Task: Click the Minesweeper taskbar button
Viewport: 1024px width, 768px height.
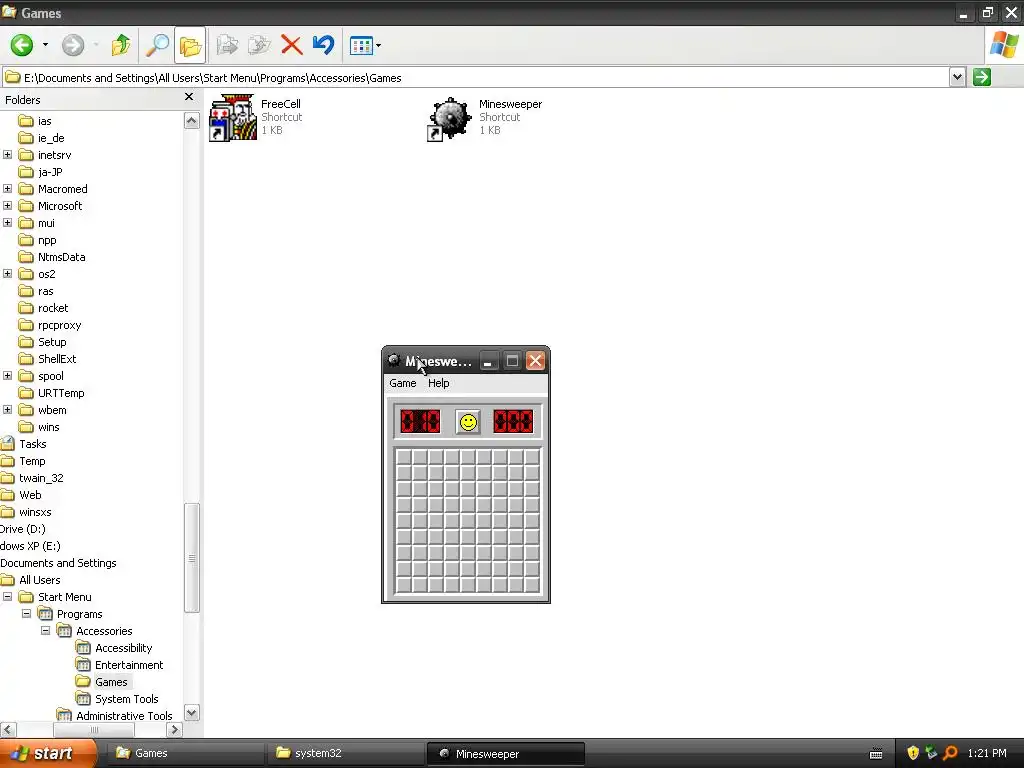Action: 505,754
